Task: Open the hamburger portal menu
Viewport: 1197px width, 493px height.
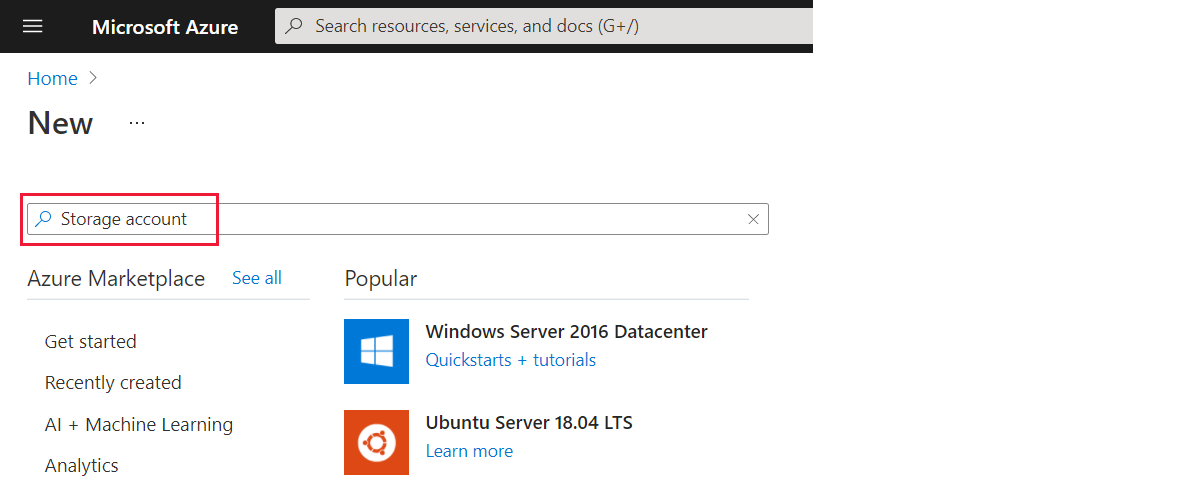Action: [33, 27]
